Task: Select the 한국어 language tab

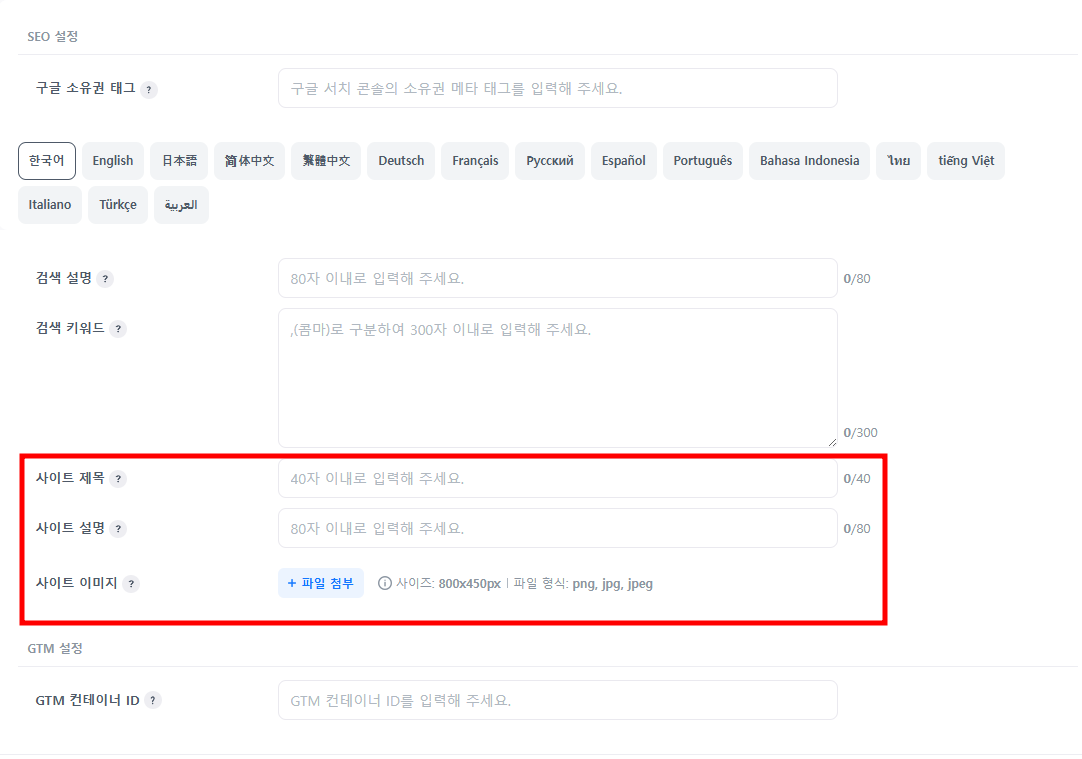Action: coord(47,161)
